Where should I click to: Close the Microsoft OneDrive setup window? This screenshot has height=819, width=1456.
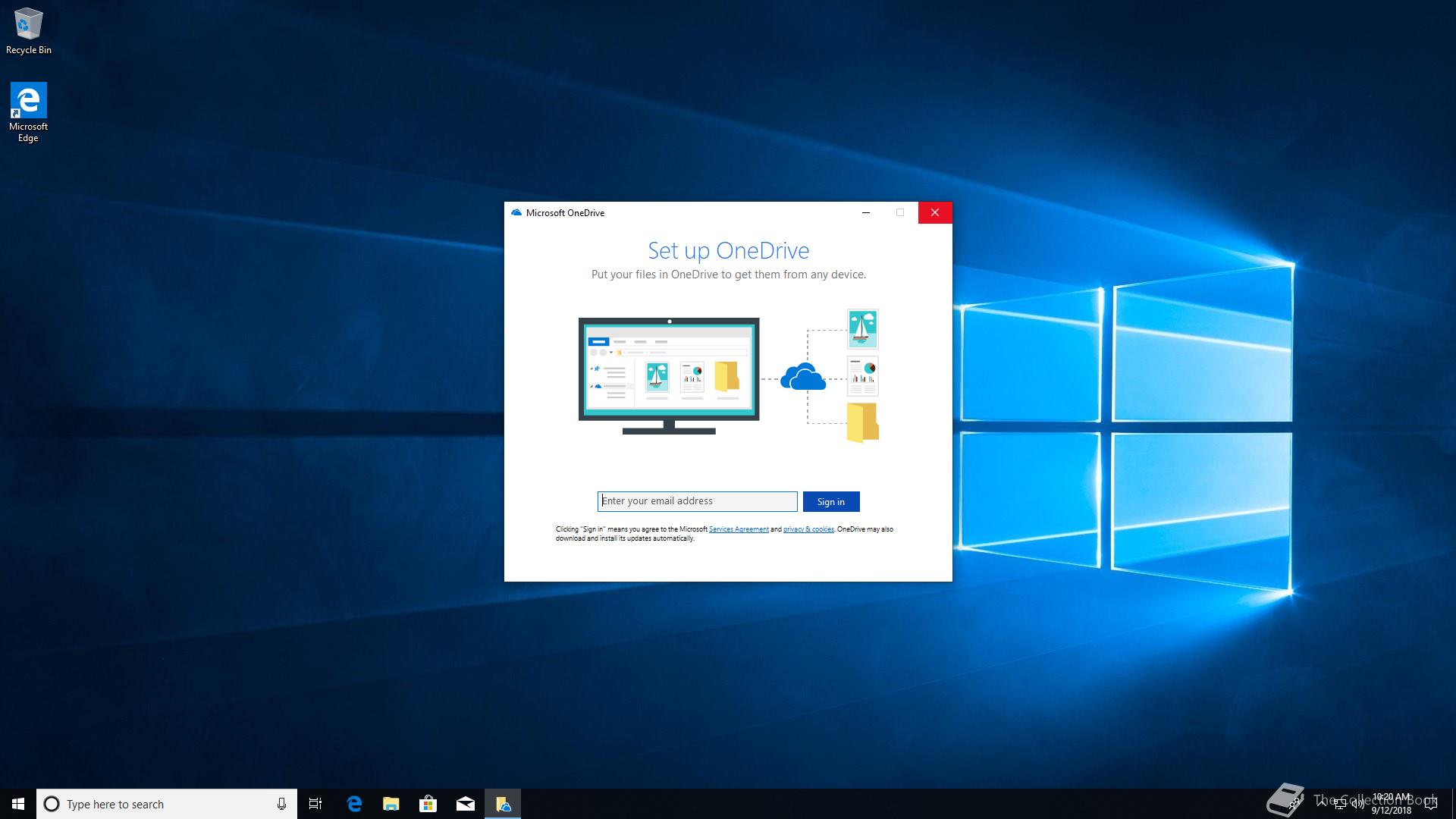click(935, 213)
